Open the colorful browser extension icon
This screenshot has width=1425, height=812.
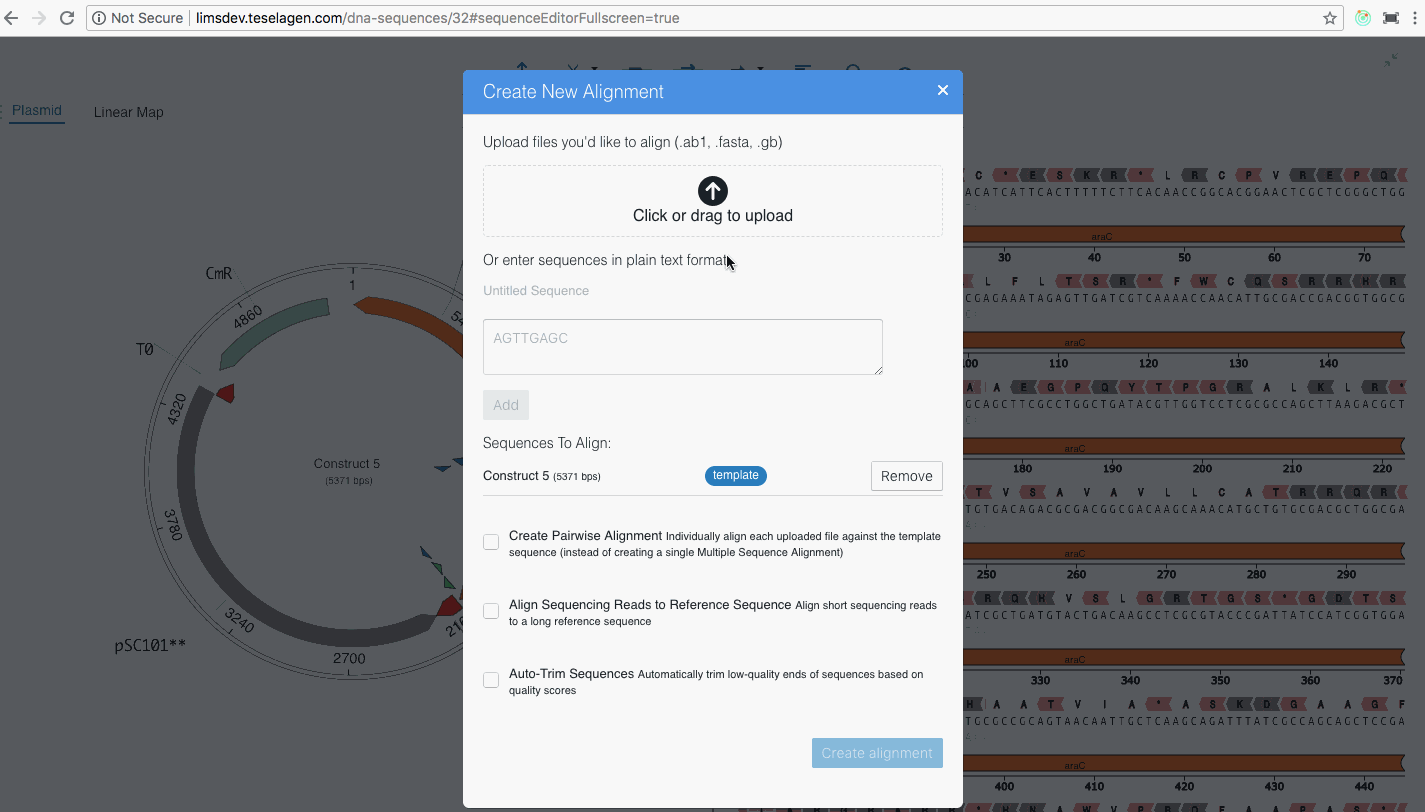point(1362,18)
